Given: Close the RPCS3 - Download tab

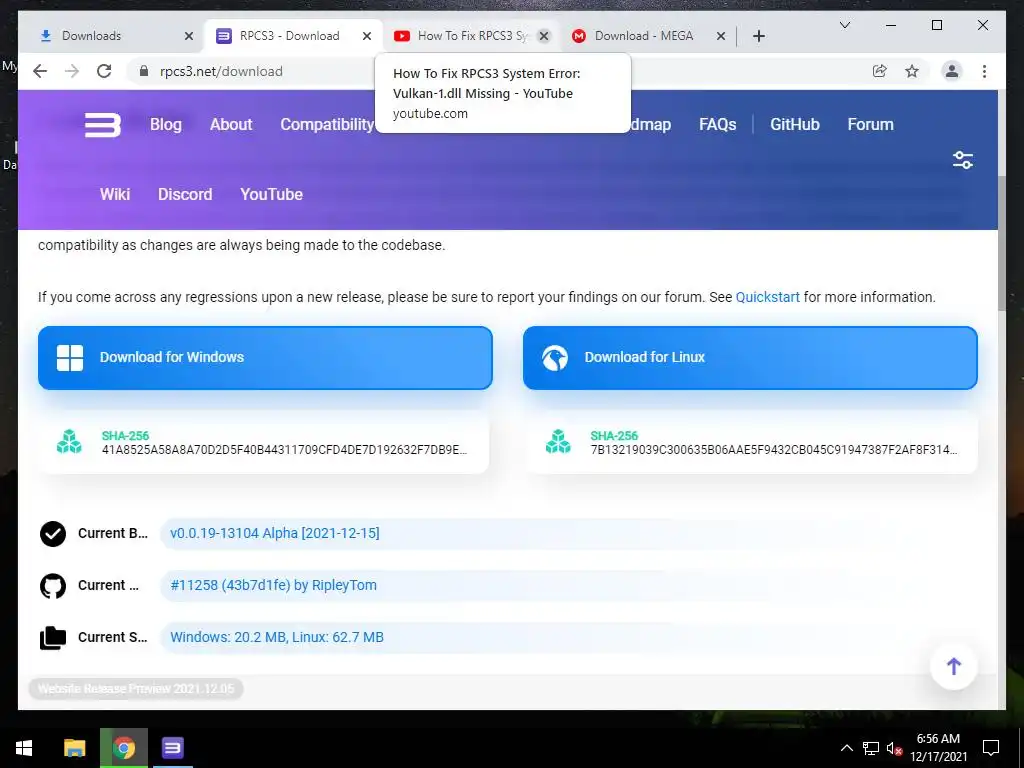Looking at the screenshot, I should [367, 36].
